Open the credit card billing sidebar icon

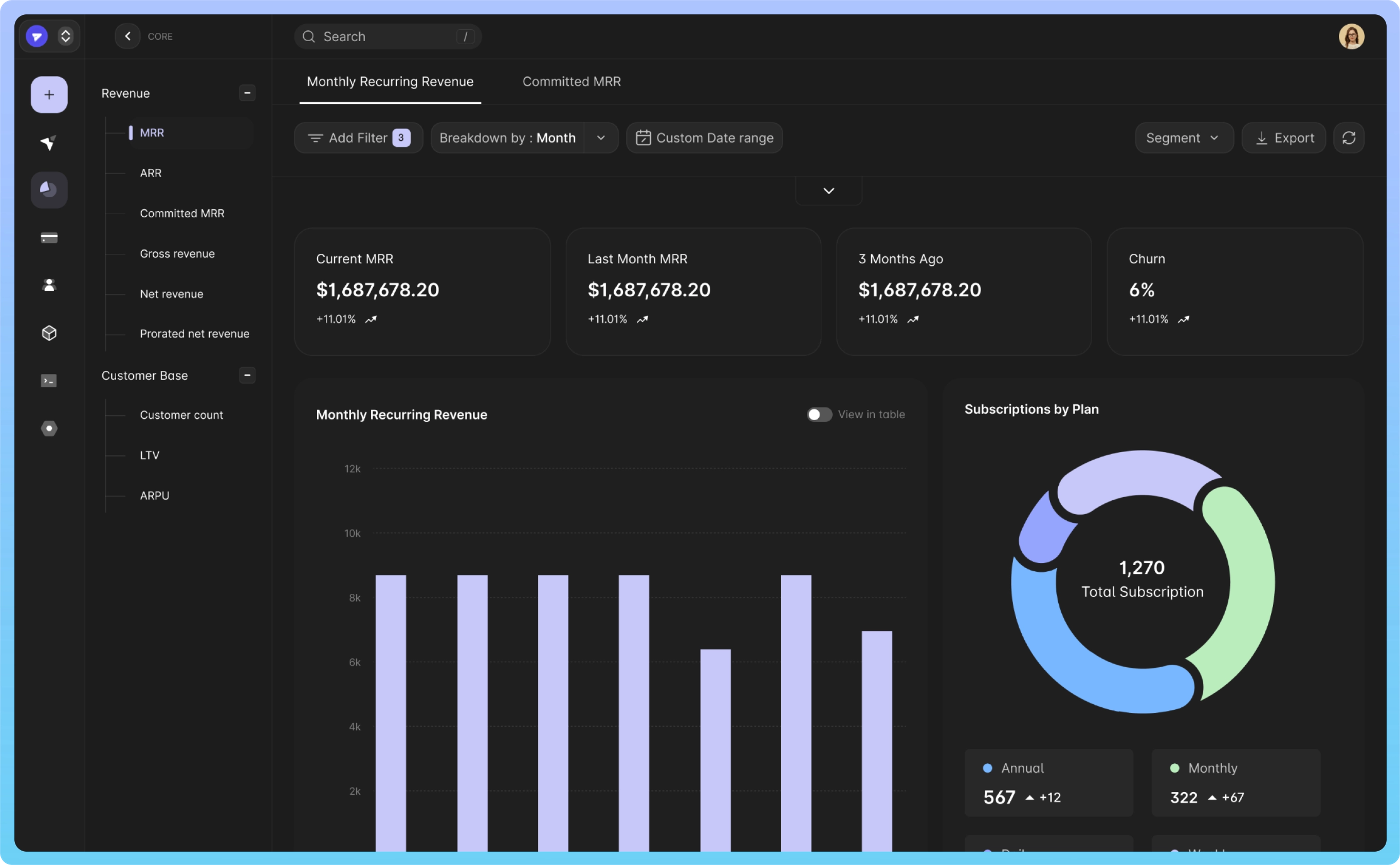[x=49, y=237]
